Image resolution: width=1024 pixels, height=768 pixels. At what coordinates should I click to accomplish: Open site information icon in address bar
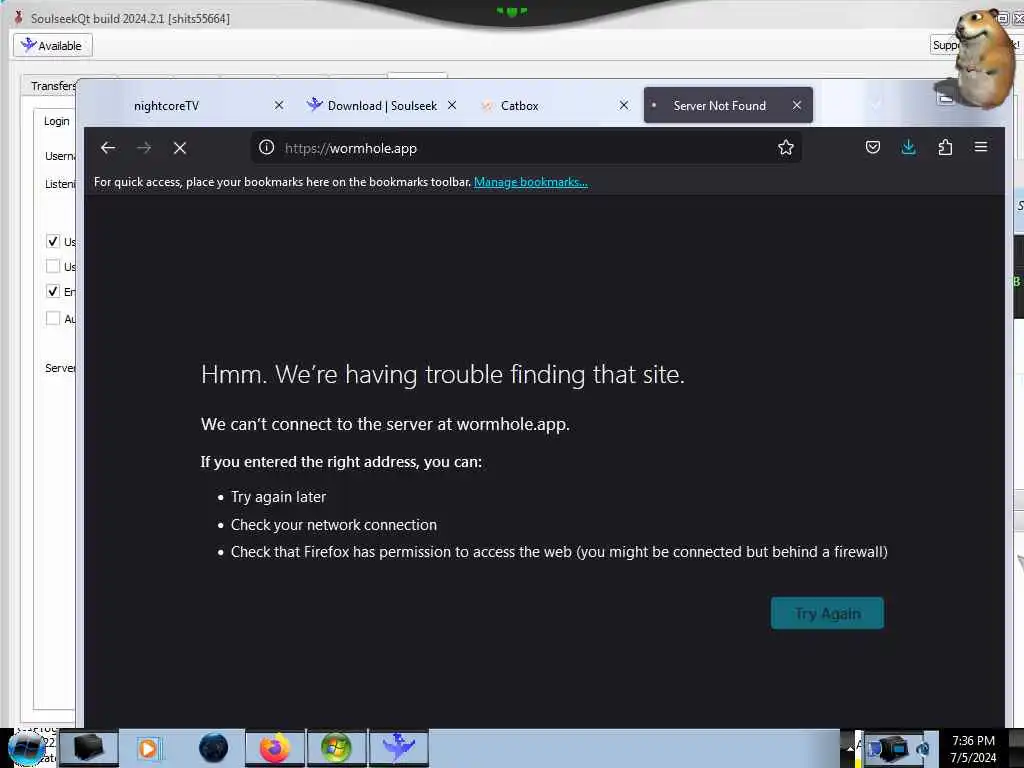(266, 148)
